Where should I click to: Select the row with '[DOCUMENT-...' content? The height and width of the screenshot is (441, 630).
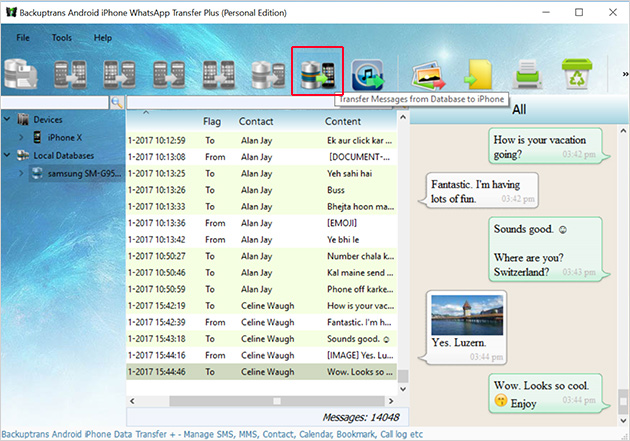pos(262,157)
